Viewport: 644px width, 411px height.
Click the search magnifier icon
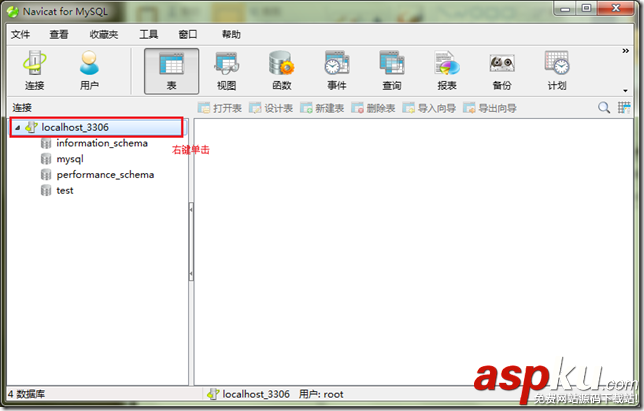point(604,108)
